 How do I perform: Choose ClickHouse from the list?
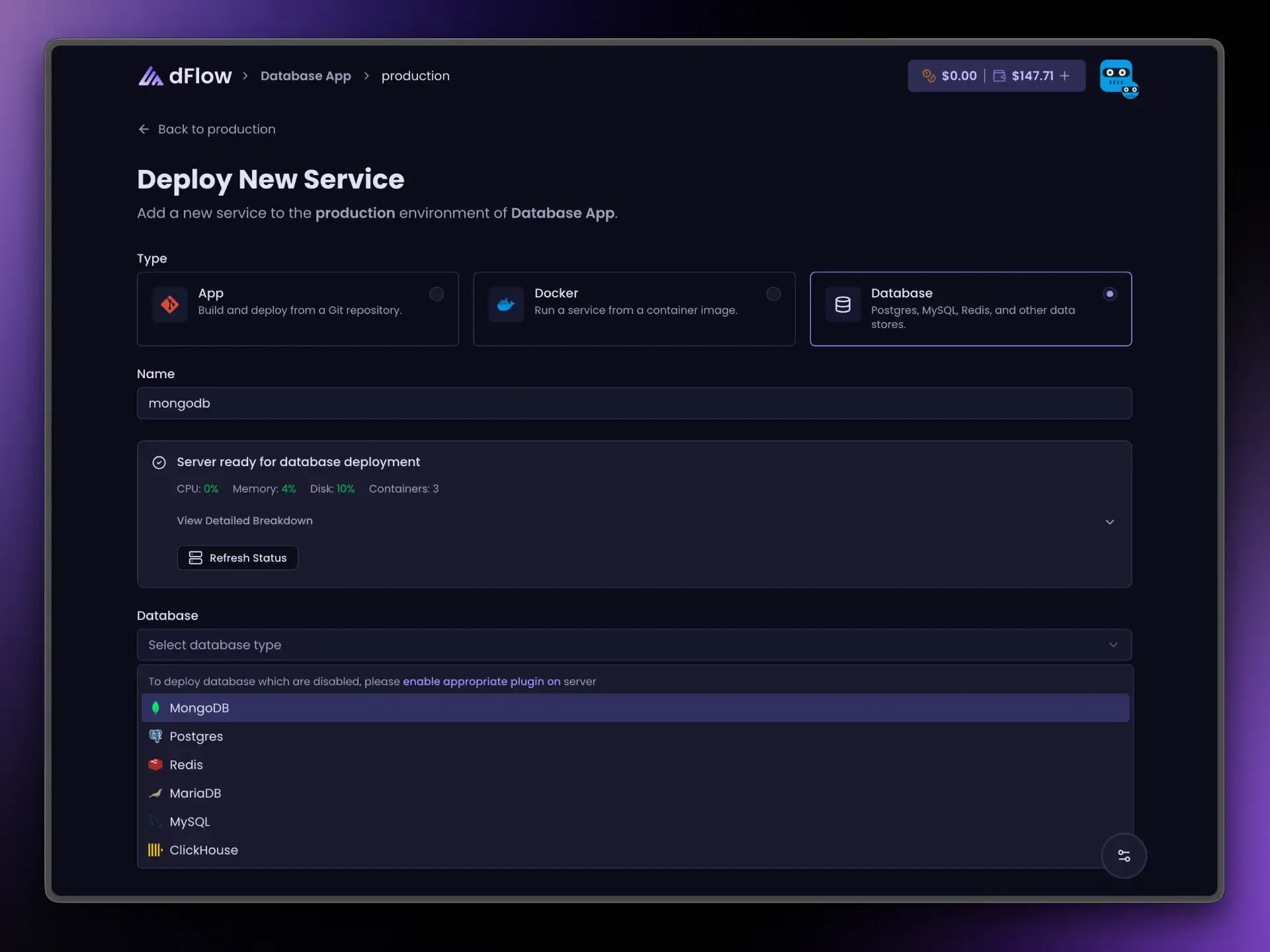(635, 850)
